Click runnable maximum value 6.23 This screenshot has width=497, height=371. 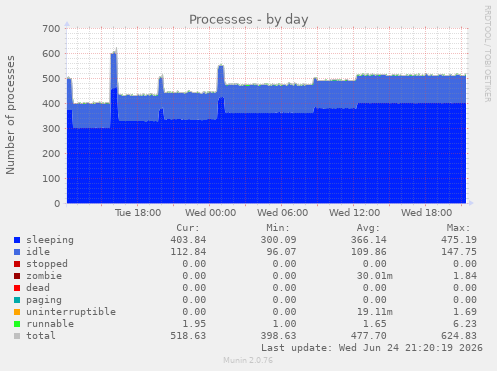[x=465, y=324]
